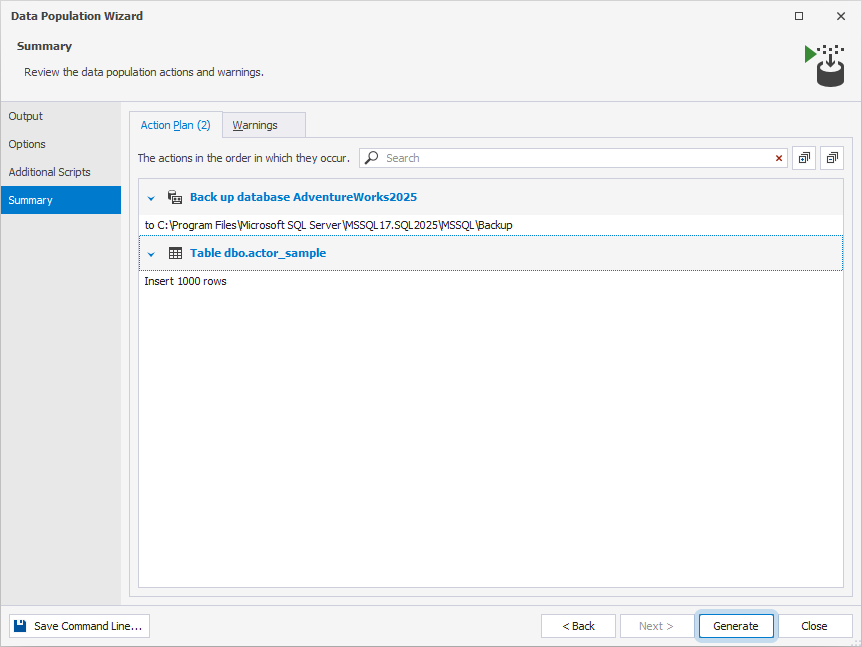Go to Options wizard page
This screenshot has width=862, height=647.
[60, 144]
